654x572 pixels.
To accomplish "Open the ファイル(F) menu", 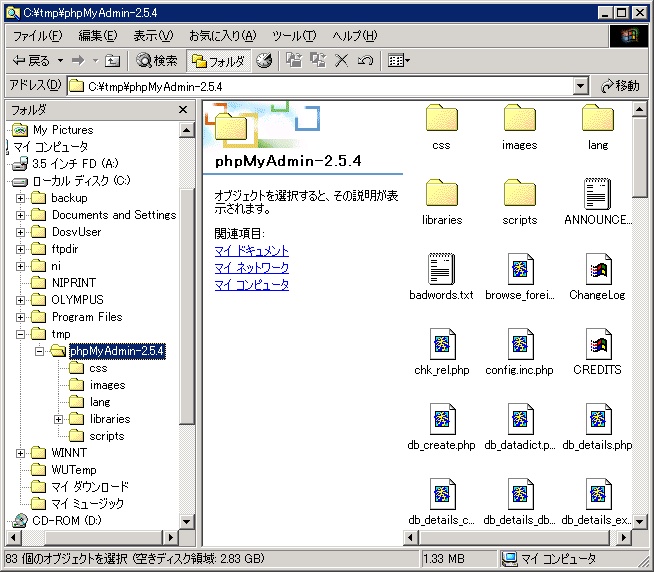I will pyautogui.click(x=38, y=36).
